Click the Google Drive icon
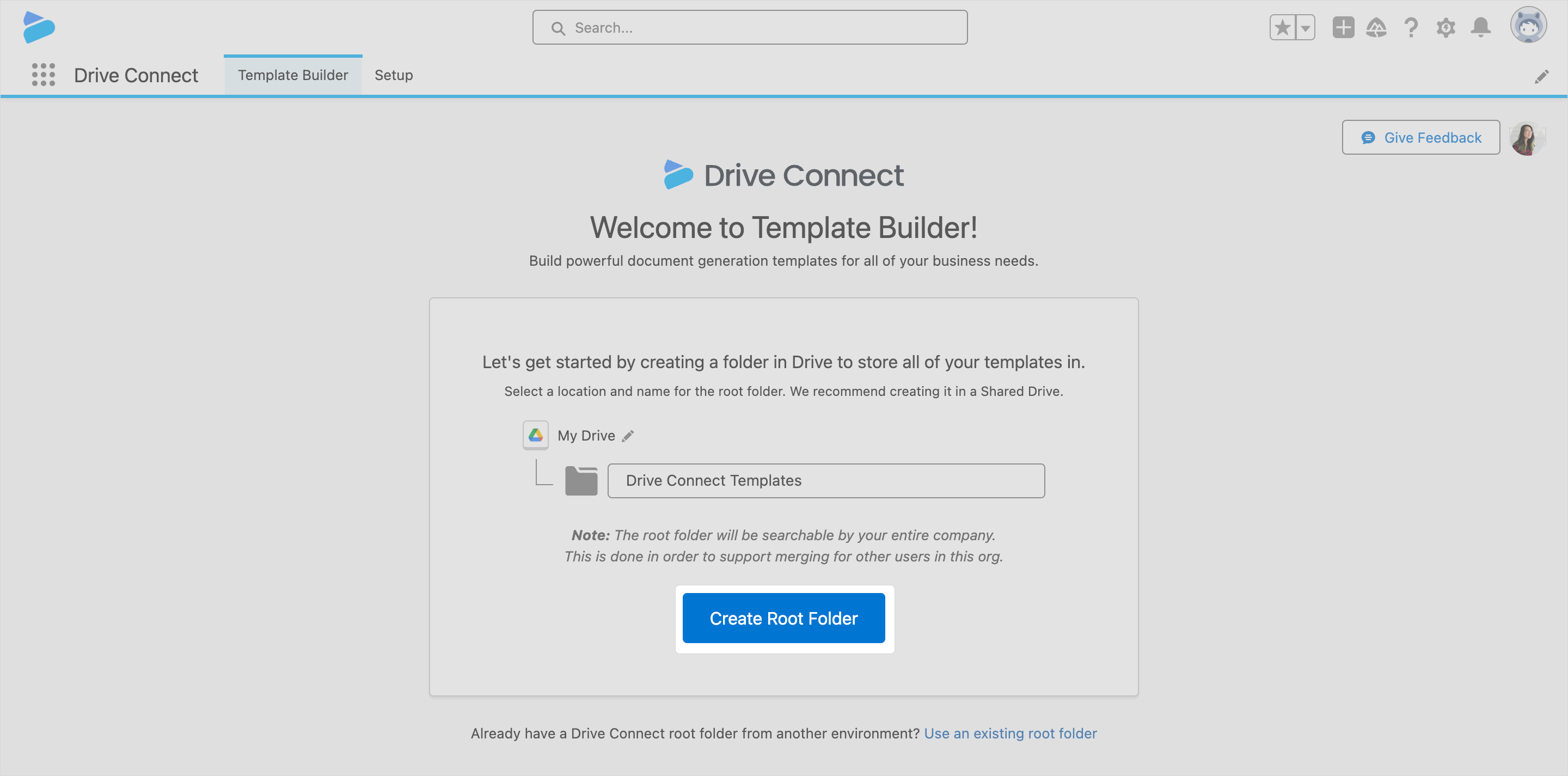The width and height of the screenshot is (1568, 776). pyautogui.click(x=535, y=435)
